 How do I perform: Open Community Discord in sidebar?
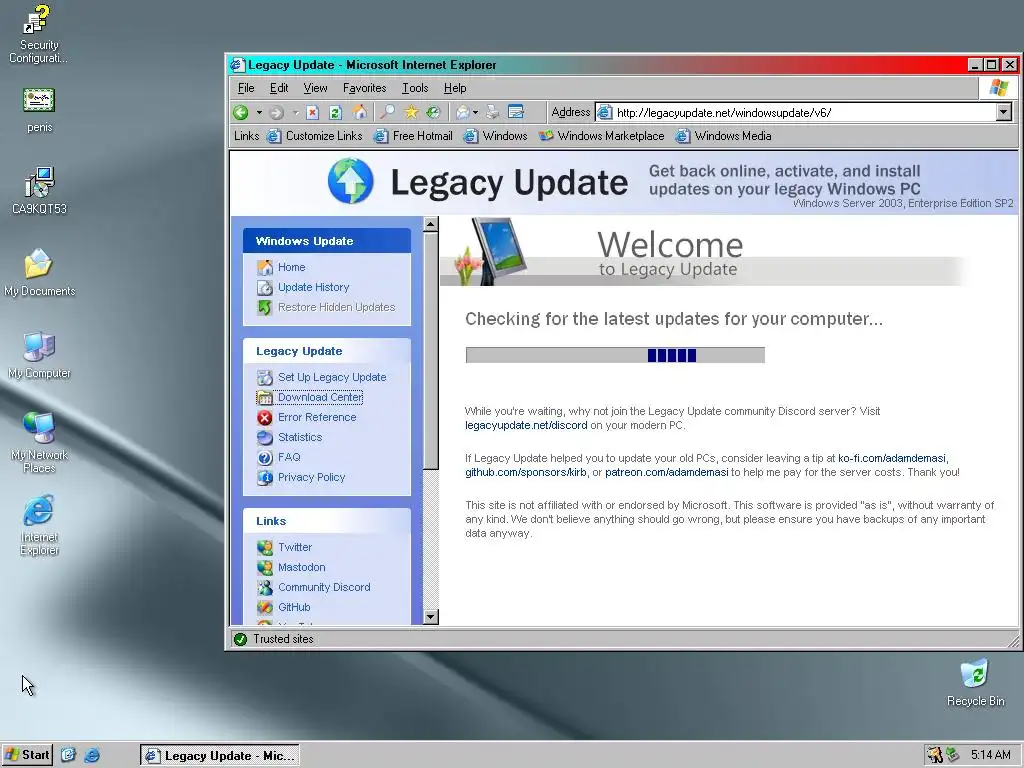[x=324, y=587]
